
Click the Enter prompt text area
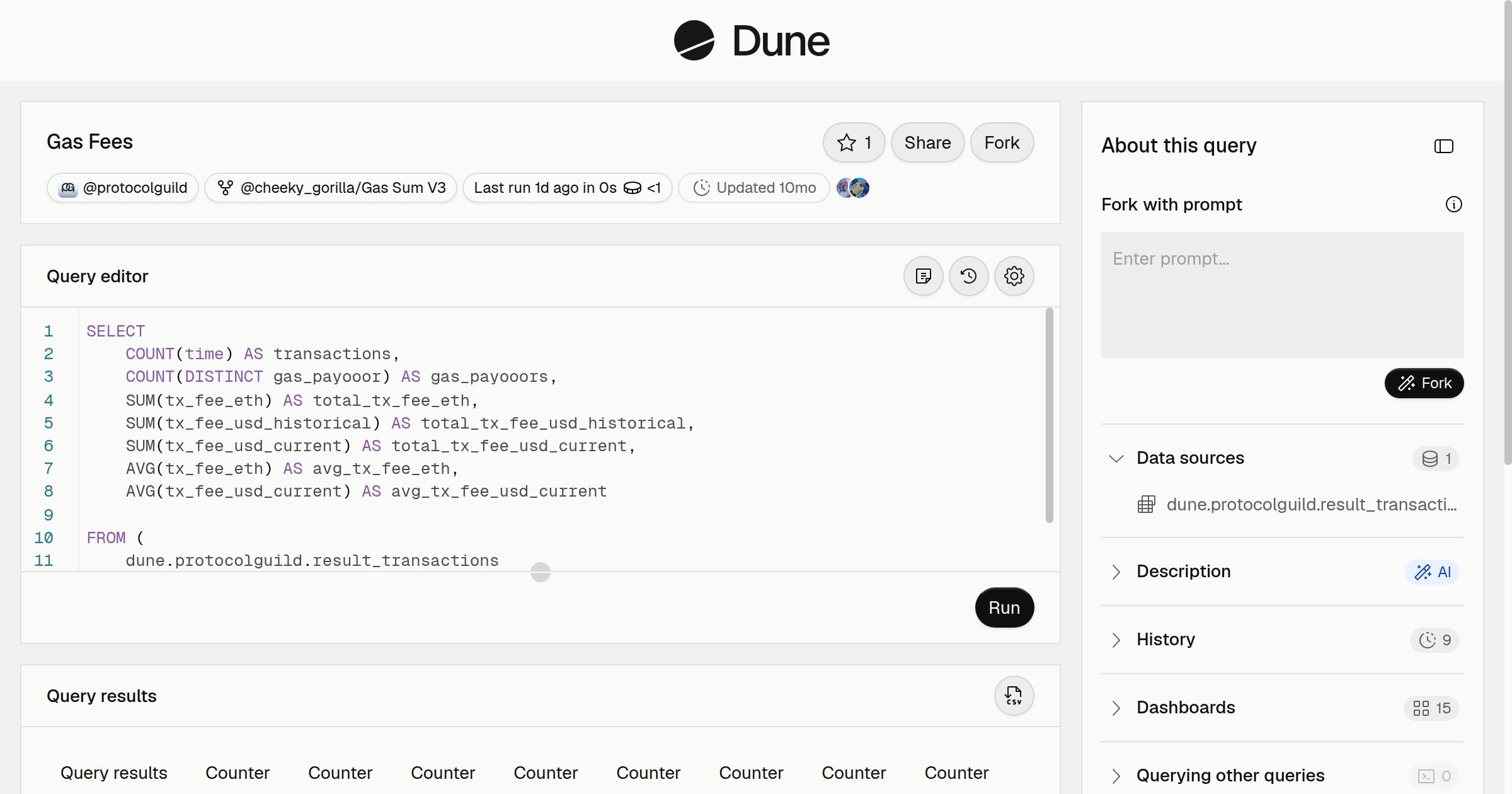(1282, 295)
